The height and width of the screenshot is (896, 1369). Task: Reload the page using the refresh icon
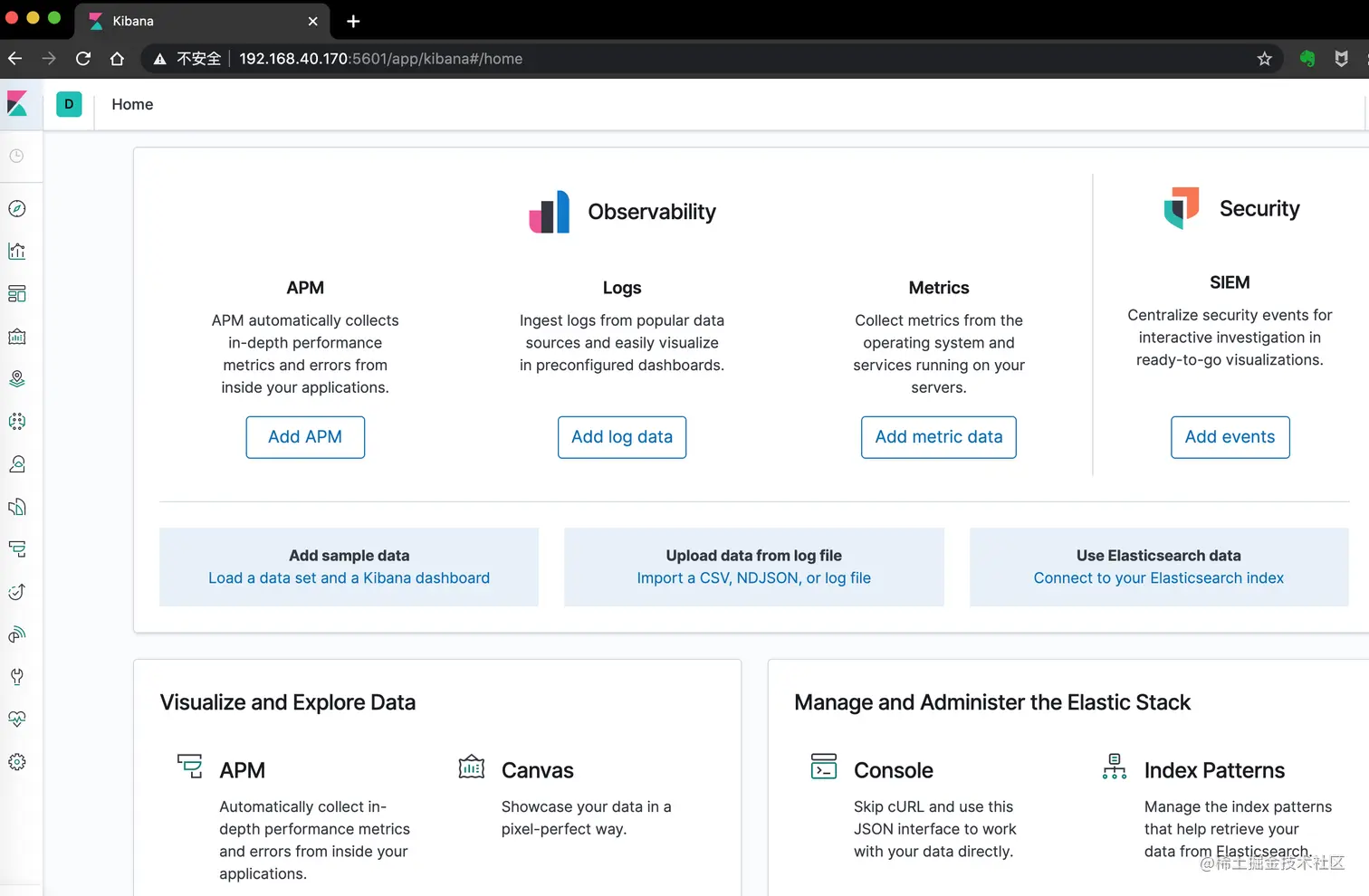point(83,59)
